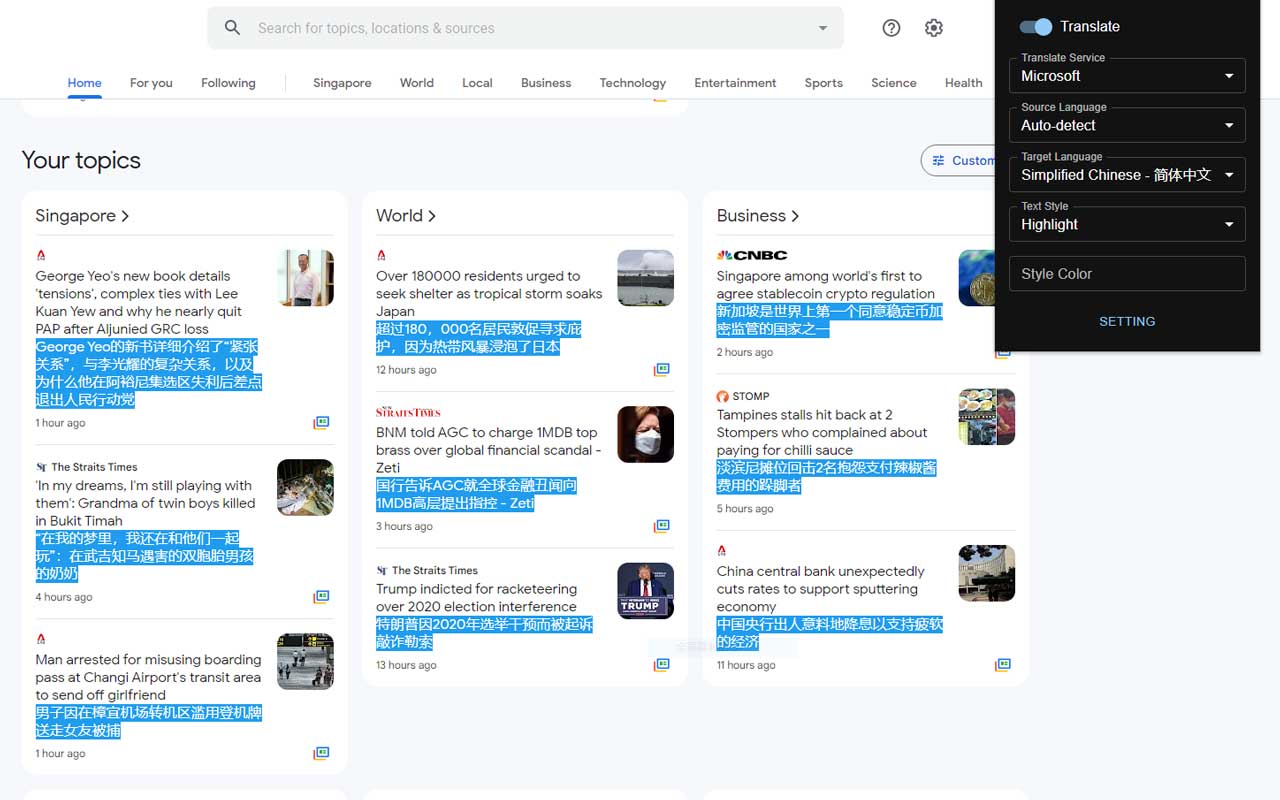
Task: Click the SETTING button in translate panel
Action: pyautogui.click(x=1127, y=321)
